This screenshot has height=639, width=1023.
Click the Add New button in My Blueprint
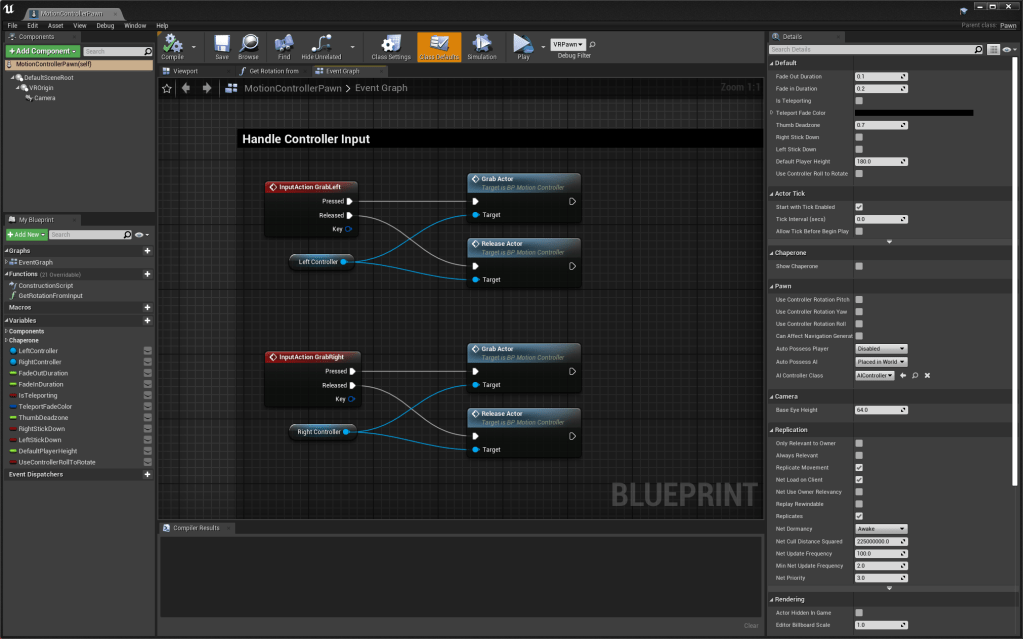click(x=26, y=234)
